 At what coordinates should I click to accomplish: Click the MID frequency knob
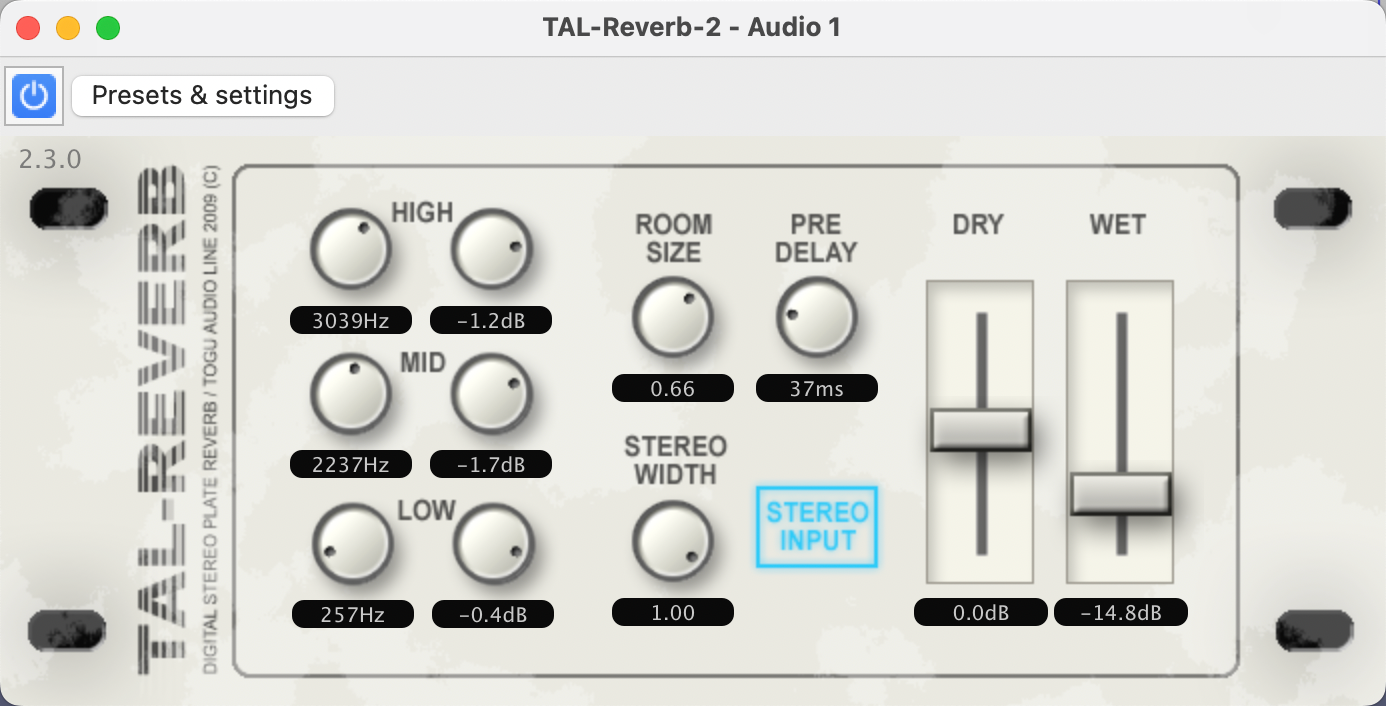(x=350, y=394)
